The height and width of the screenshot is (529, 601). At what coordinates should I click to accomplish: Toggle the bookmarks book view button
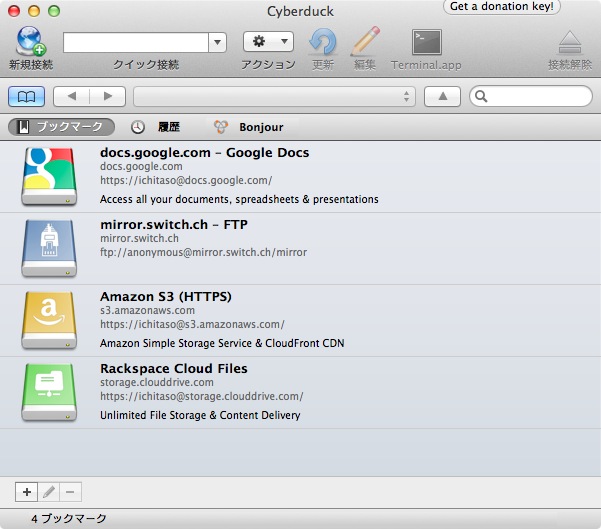point(26,96)
